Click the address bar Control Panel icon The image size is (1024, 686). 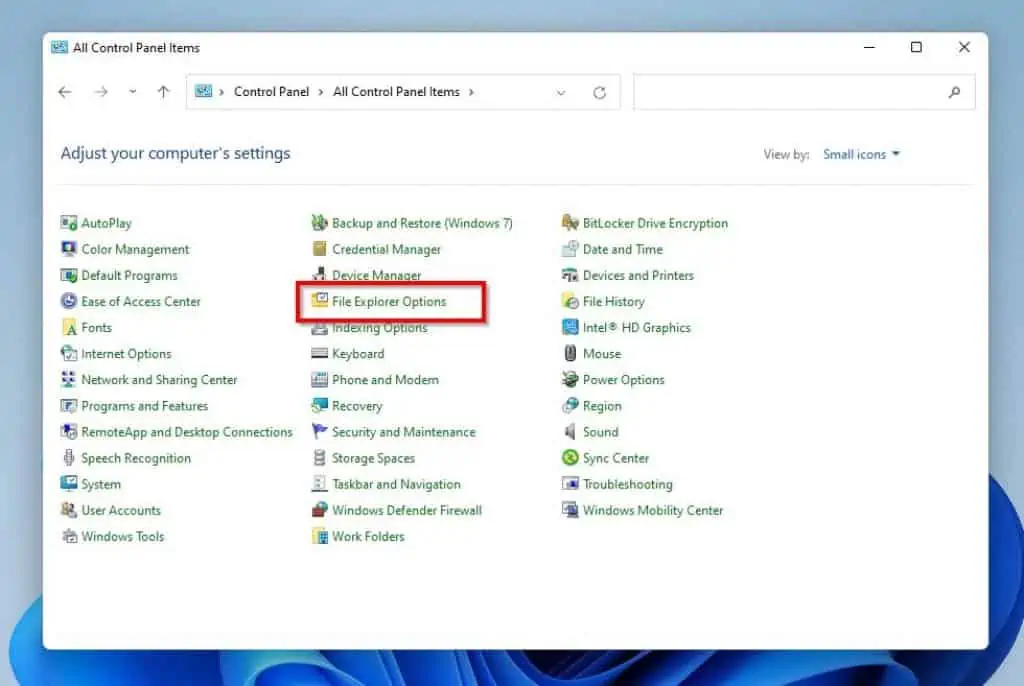click(x=204, y=91)
